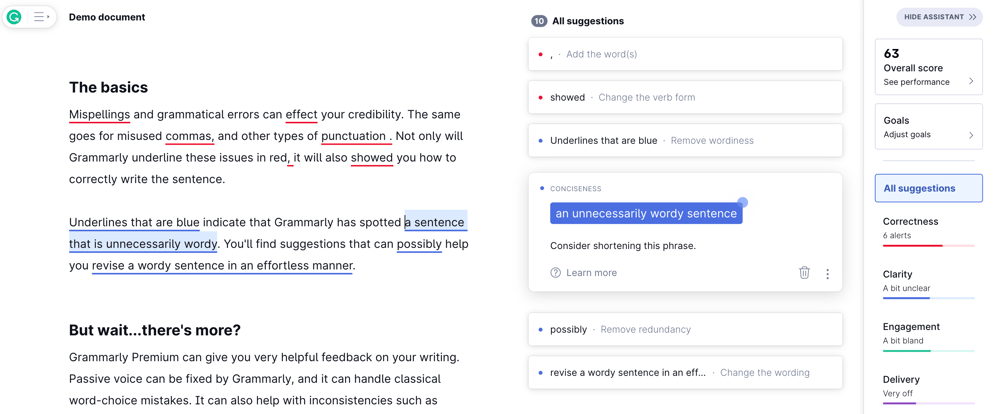The height and width of the screenshot is (414, 1000).
Task: Click the green Grammarly logo icon
Action: click(14, 17)
